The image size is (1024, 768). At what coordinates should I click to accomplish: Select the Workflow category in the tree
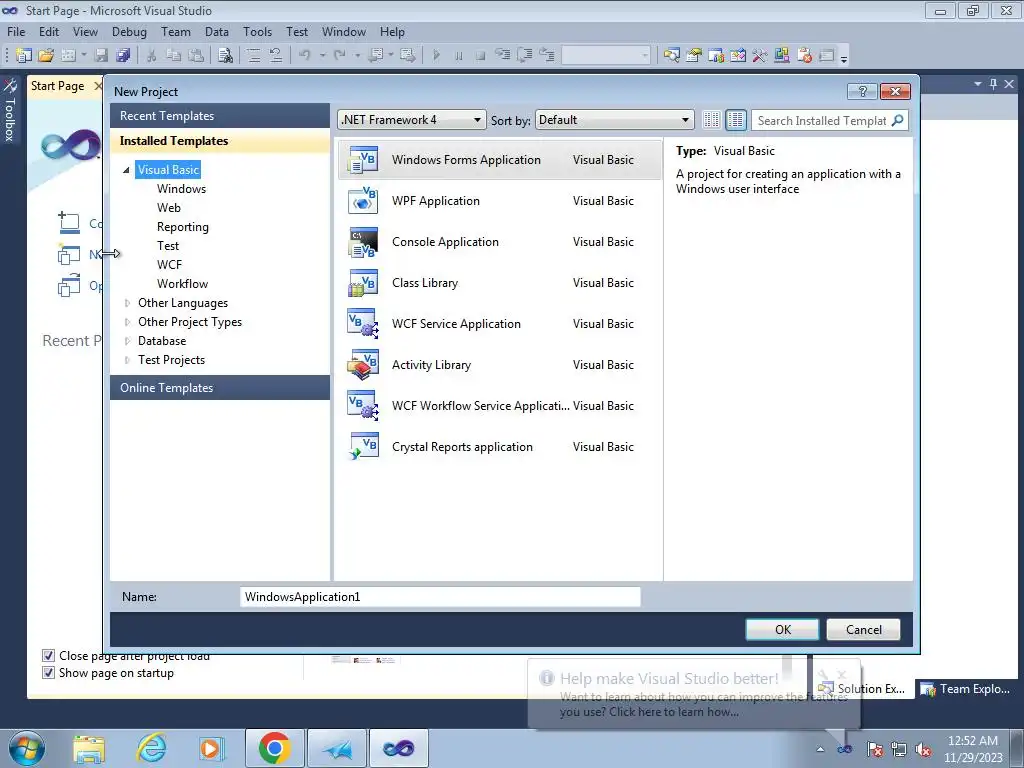point(182,283)
